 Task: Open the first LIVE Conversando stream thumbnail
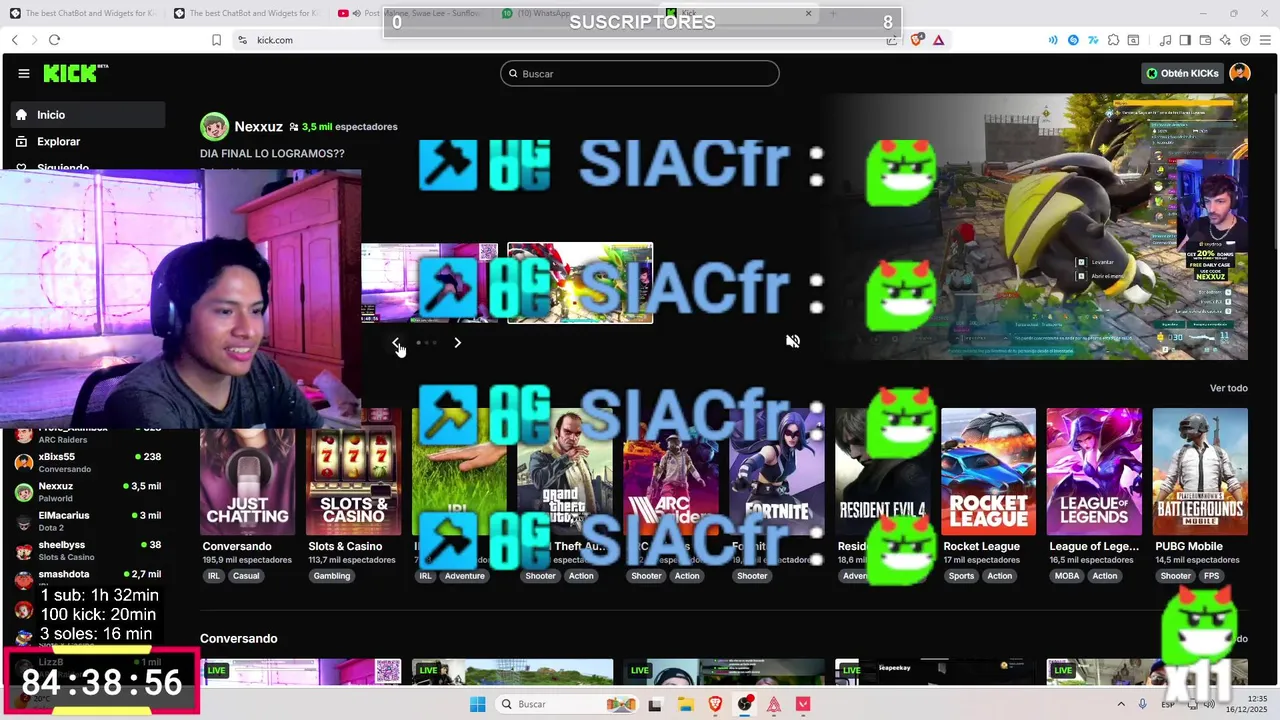(x=300, y=672)
